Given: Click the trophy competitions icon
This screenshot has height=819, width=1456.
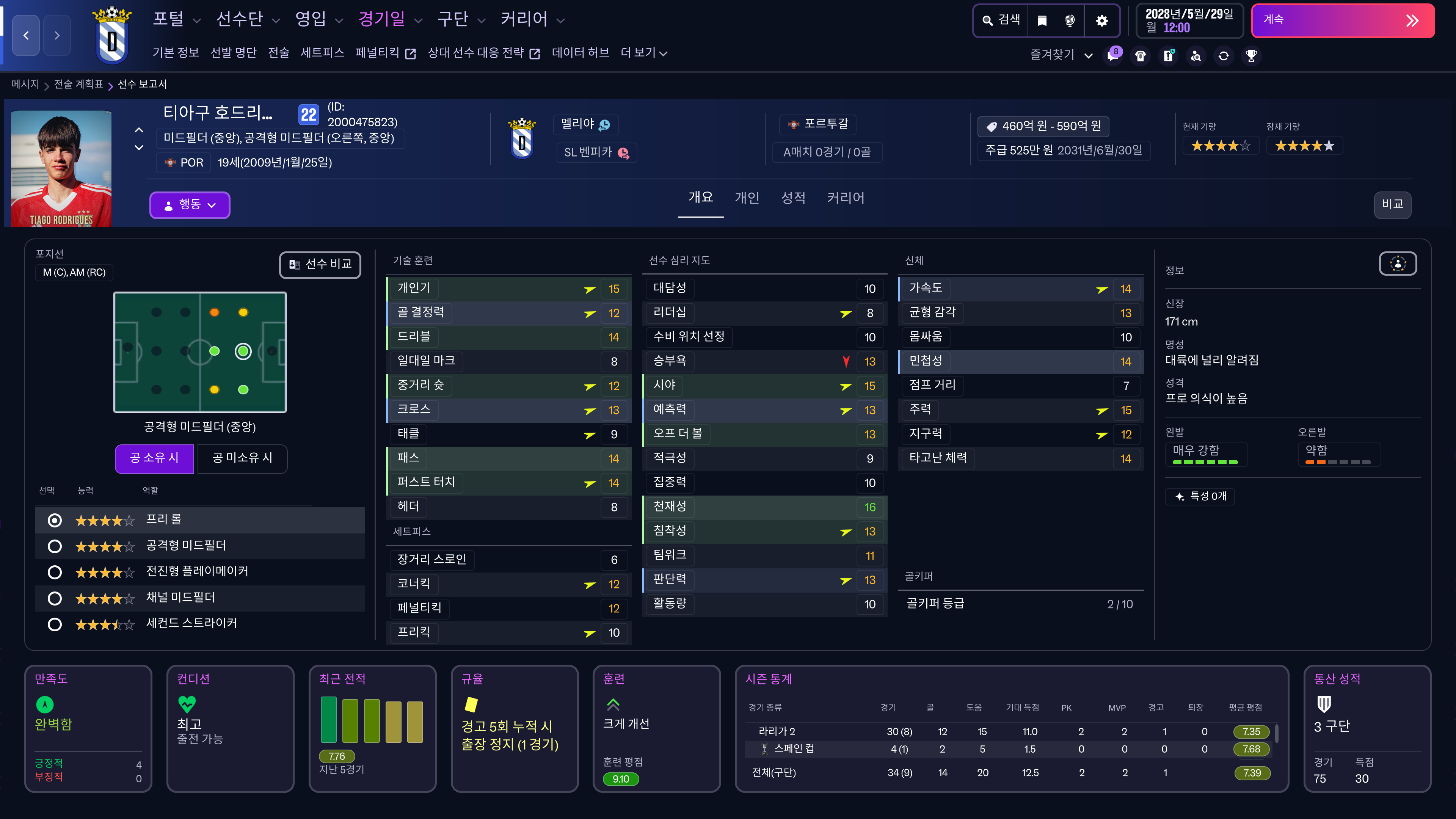Looking at the screenshot, I should point(1251,55).
